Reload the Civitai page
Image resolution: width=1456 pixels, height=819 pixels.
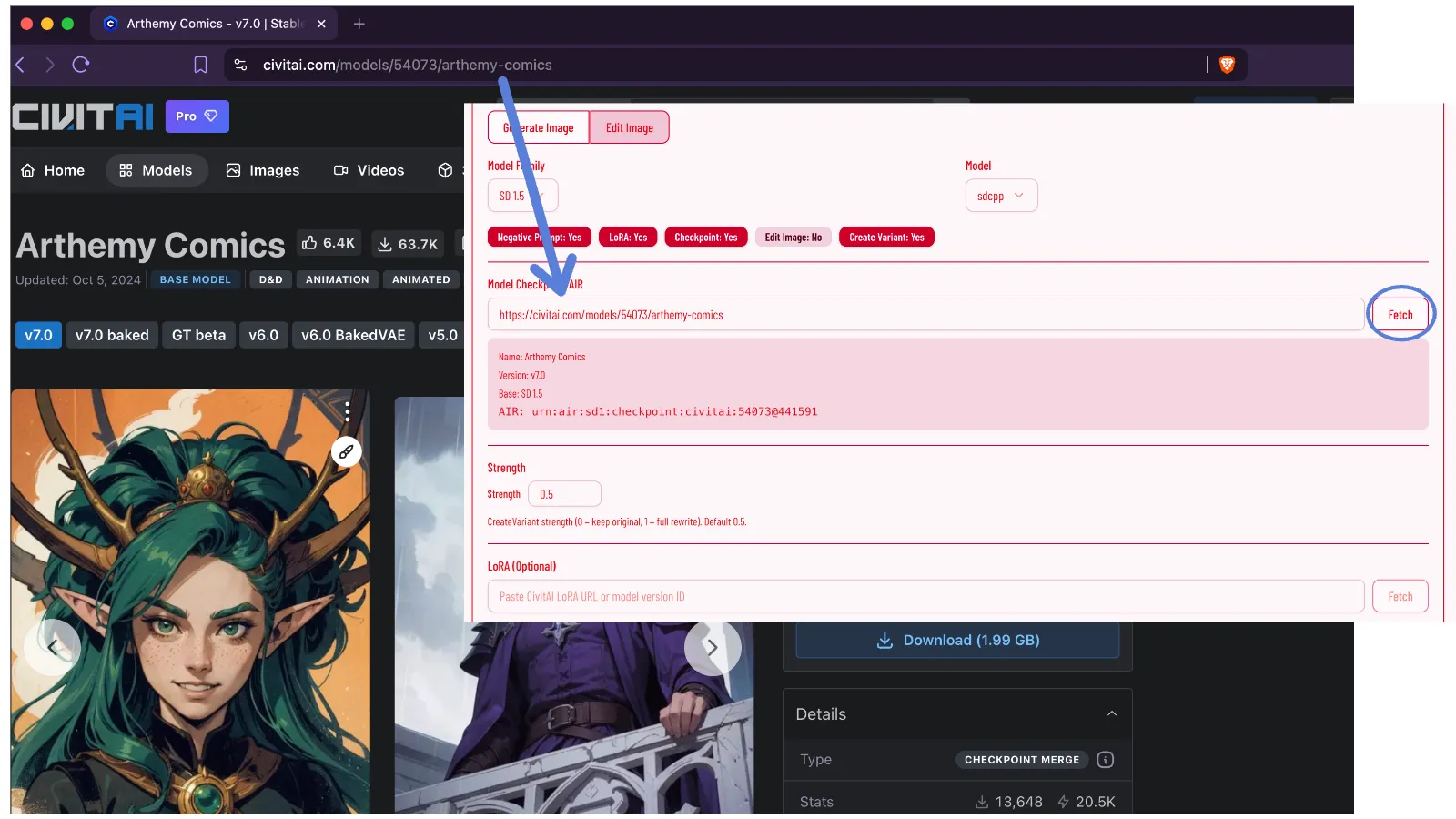click(x=81, y=65)
